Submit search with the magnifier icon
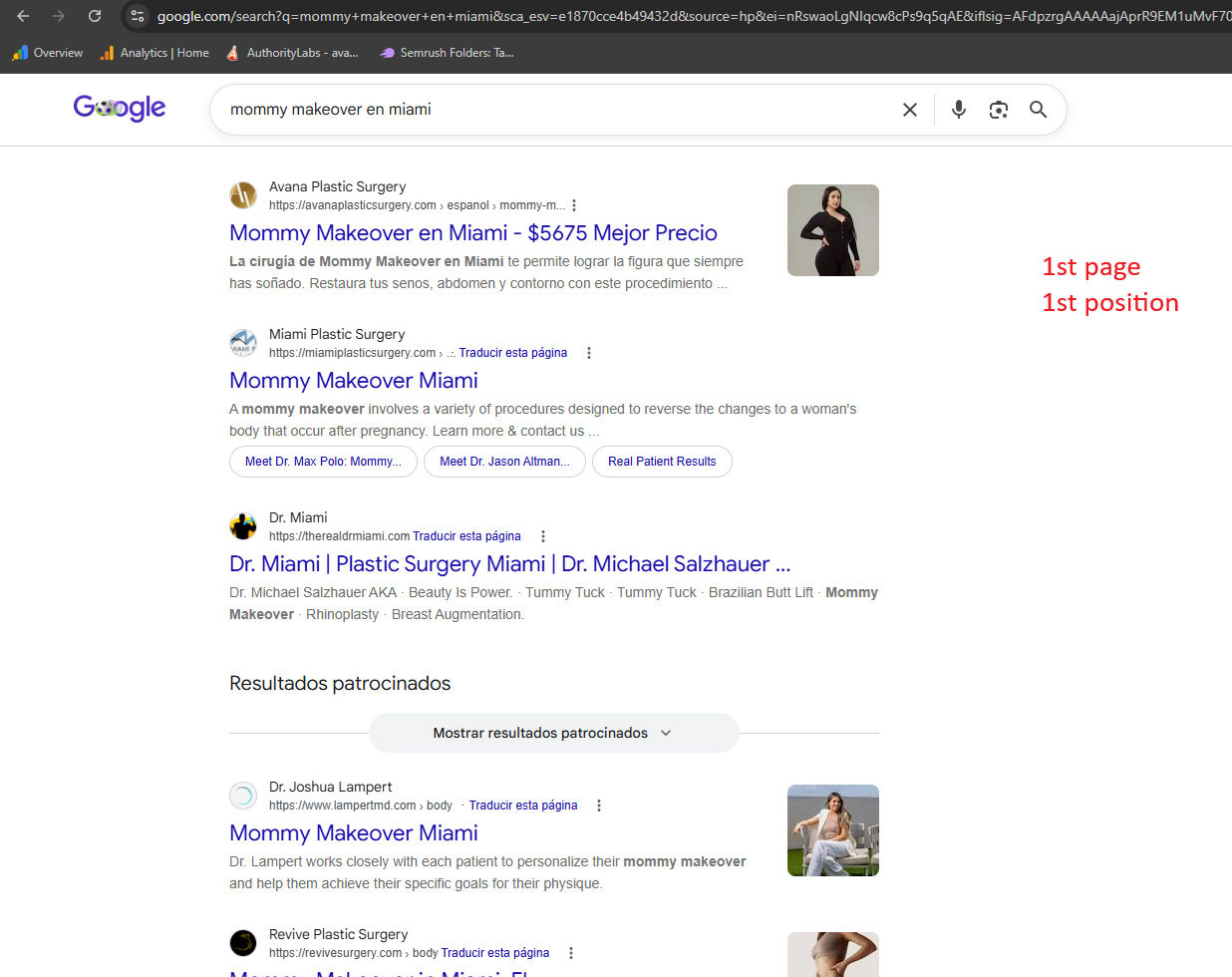 pyautogui.click(x=1039, y=110)
